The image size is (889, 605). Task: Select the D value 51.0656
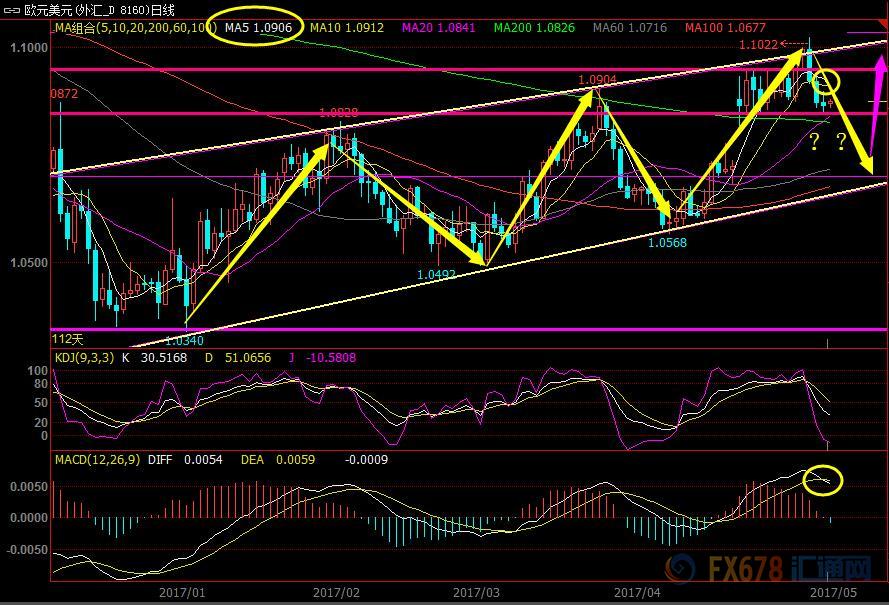tap(247, 358)
